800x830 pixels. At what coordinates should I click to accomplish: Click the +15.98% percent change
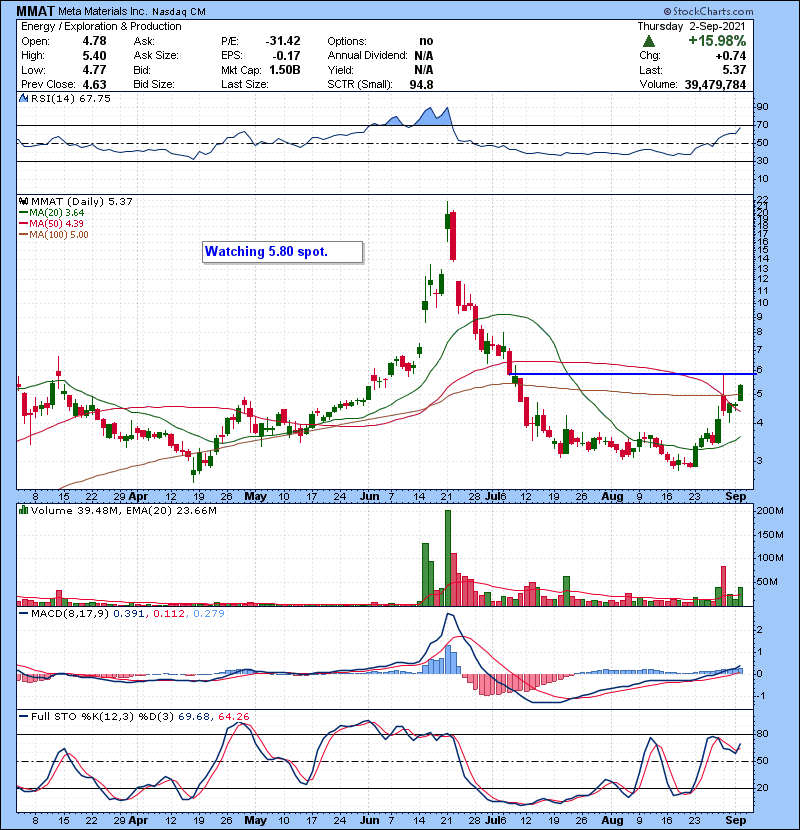(717, 41)
